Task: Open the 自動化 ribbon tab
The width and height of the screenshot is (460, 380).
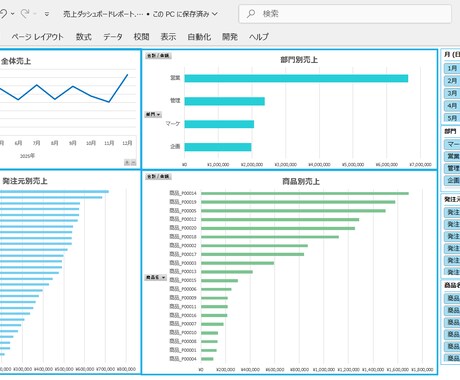Action: coord(199,37)
